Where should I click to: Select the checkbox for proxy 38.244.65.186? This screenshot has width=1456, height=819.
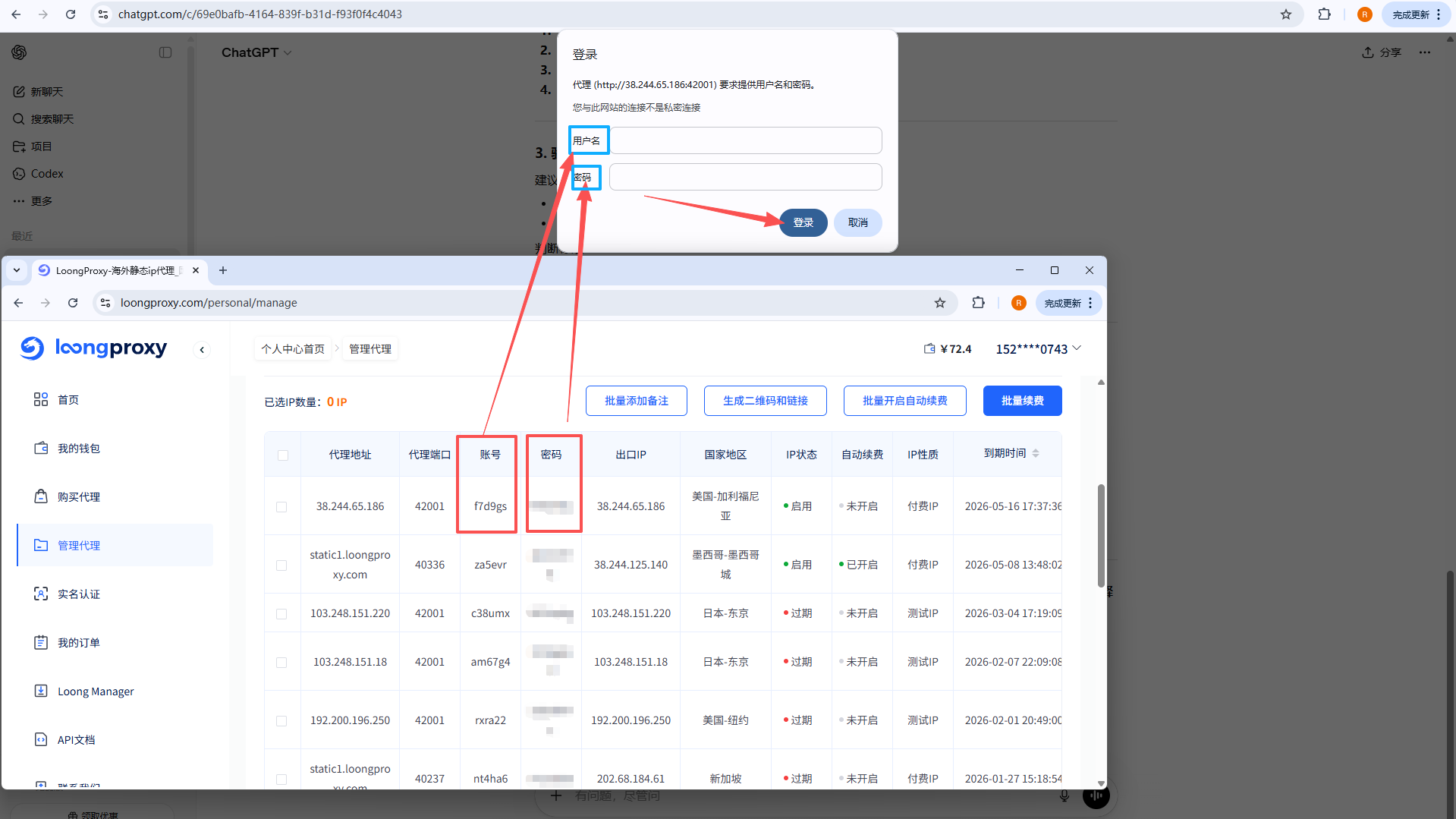tap(281, 507)
